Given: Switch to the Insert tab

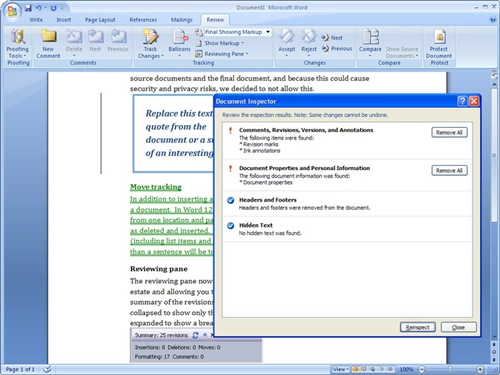Looking at the screenshot, I should [64, 20].
